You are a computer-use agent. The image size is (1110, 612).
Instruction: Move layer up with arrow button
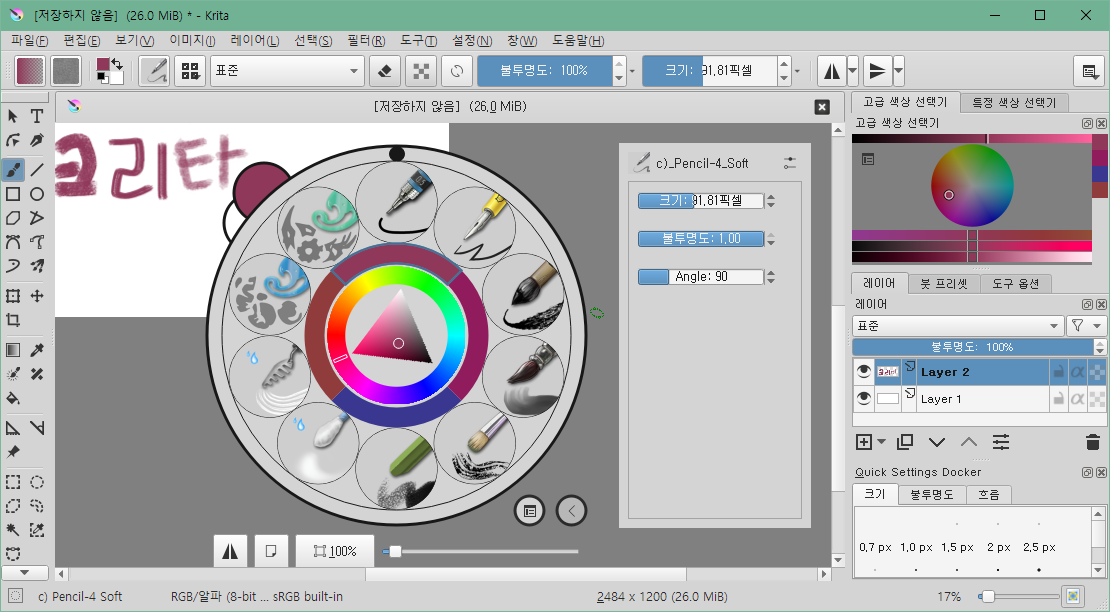968,443
